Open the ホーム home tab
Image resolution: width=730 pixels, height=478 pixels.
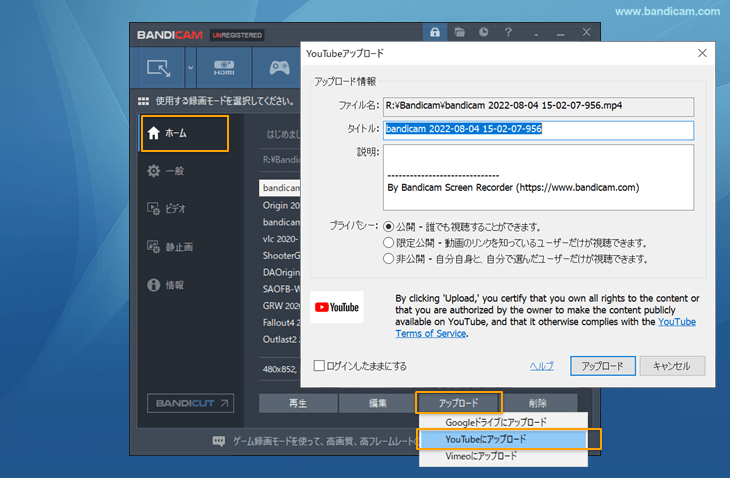185,134
